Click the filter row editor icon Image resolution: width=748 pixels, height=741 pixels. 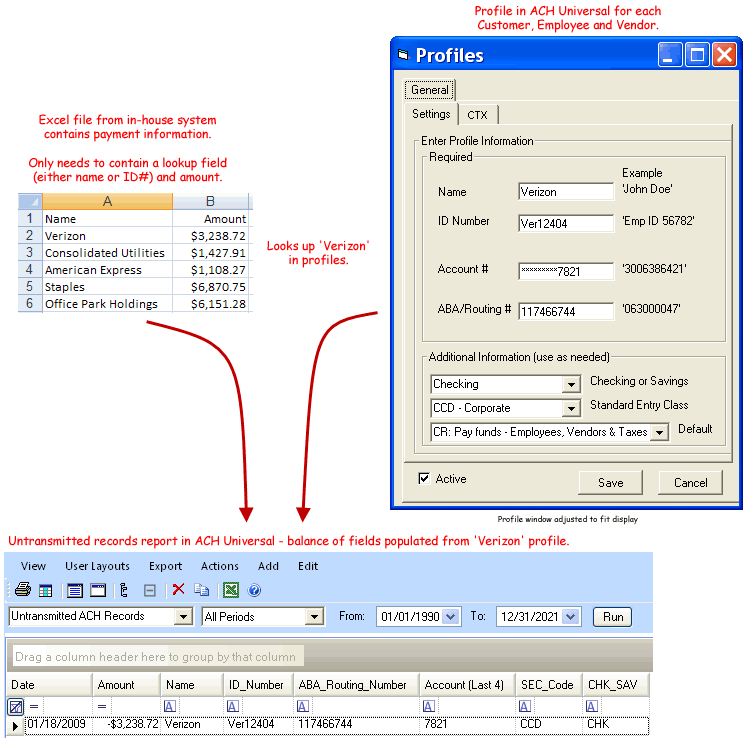tap(16, 706)
